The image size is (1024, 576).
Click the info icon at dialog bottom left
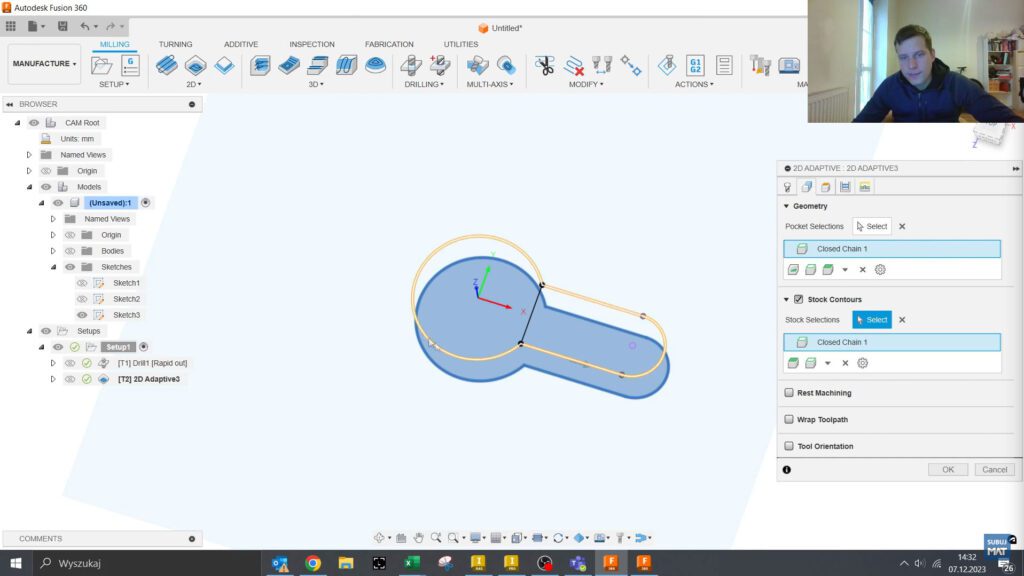[789, 470]
